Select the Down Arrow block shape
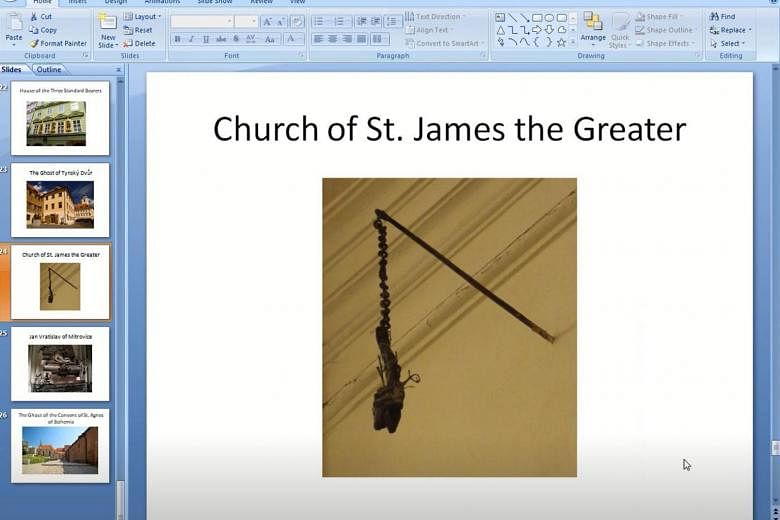This screenshot has height=520, width=780. [x=549, y=30]
